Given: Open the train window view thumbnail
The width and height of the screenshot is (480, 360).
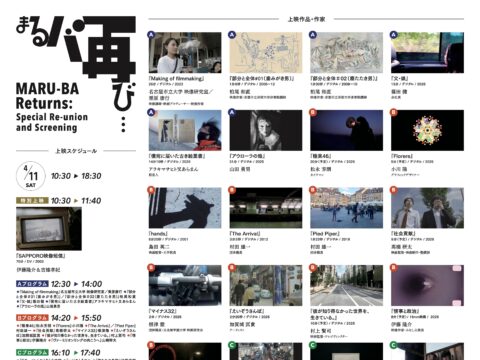Looking at the screenshot, I should (427, 53).
